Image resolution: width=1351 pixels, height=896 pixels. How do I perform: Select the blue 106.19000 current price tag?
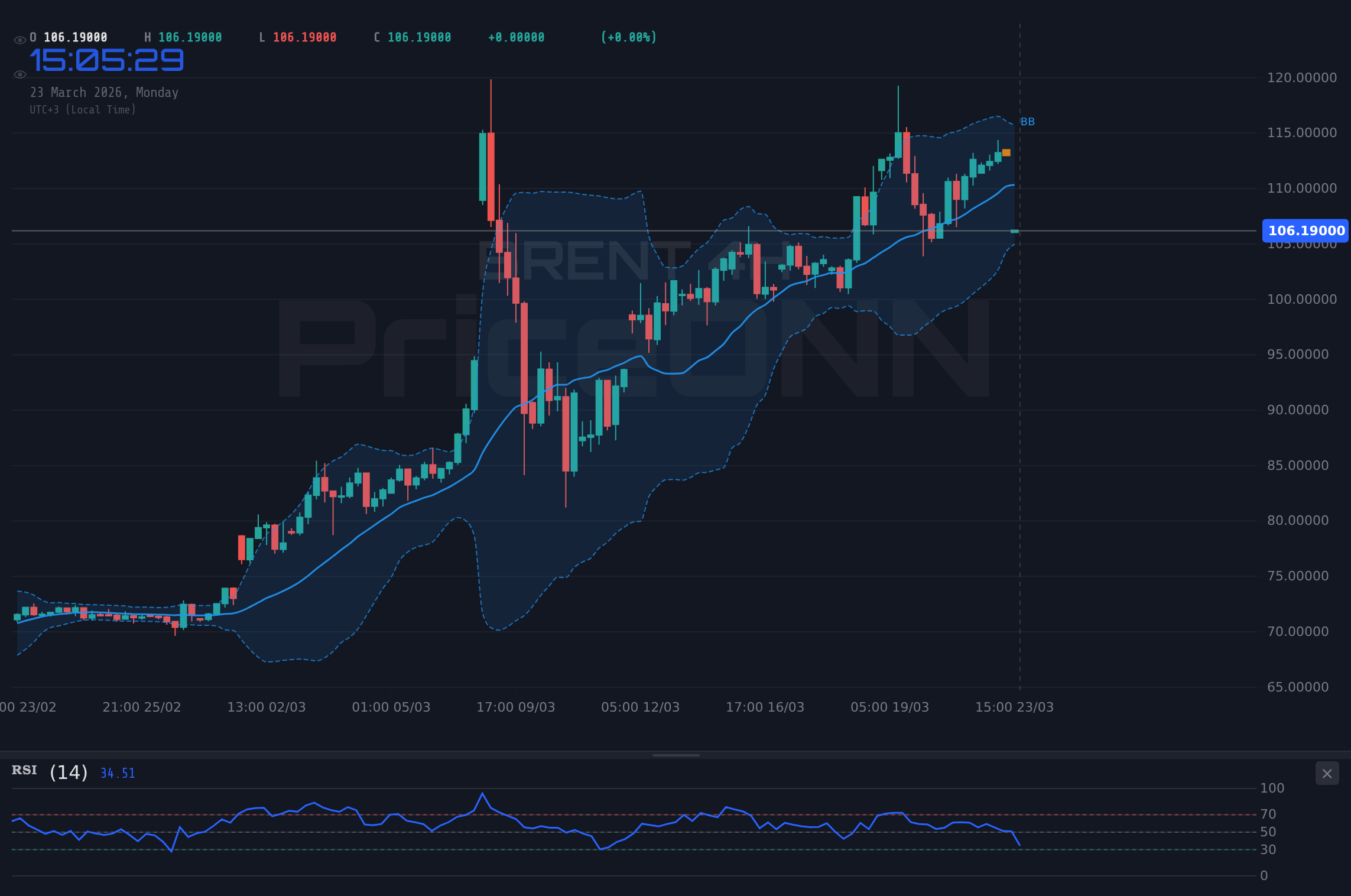tap(1305, 231)
